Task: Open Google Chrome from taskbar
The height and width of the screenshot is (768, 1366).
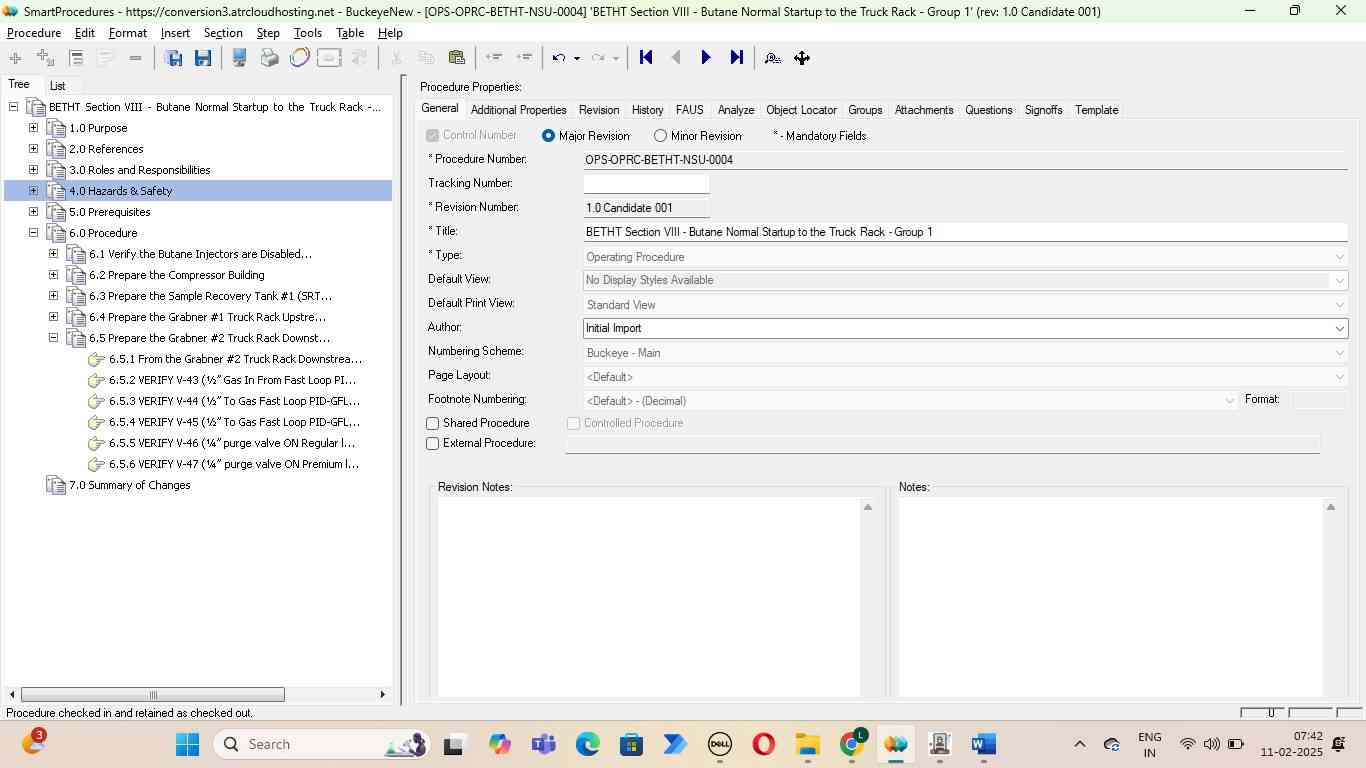Action: (853, 744)
